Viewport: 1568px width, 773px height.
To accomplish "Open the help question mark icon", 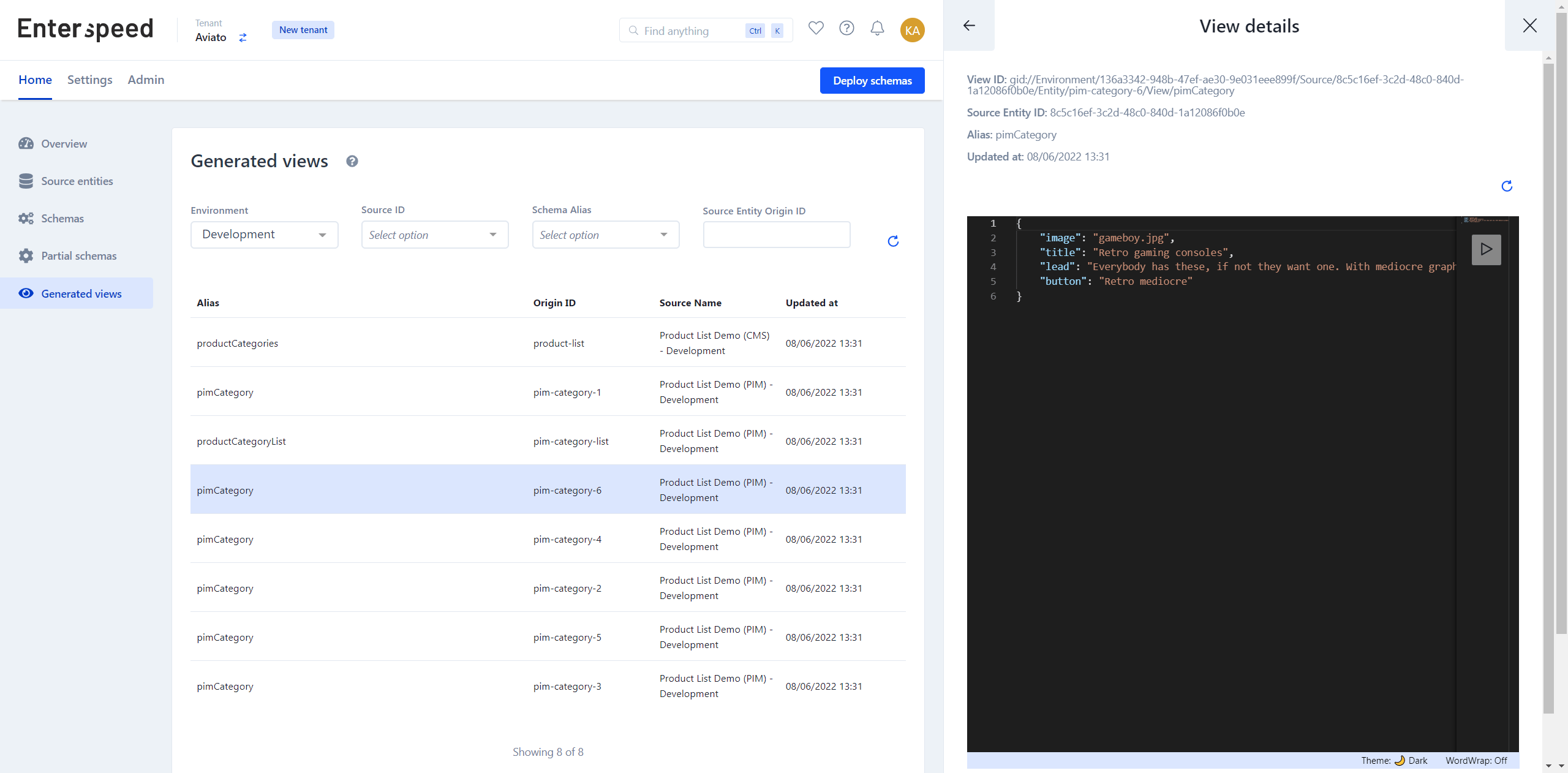I will (846, 28).
